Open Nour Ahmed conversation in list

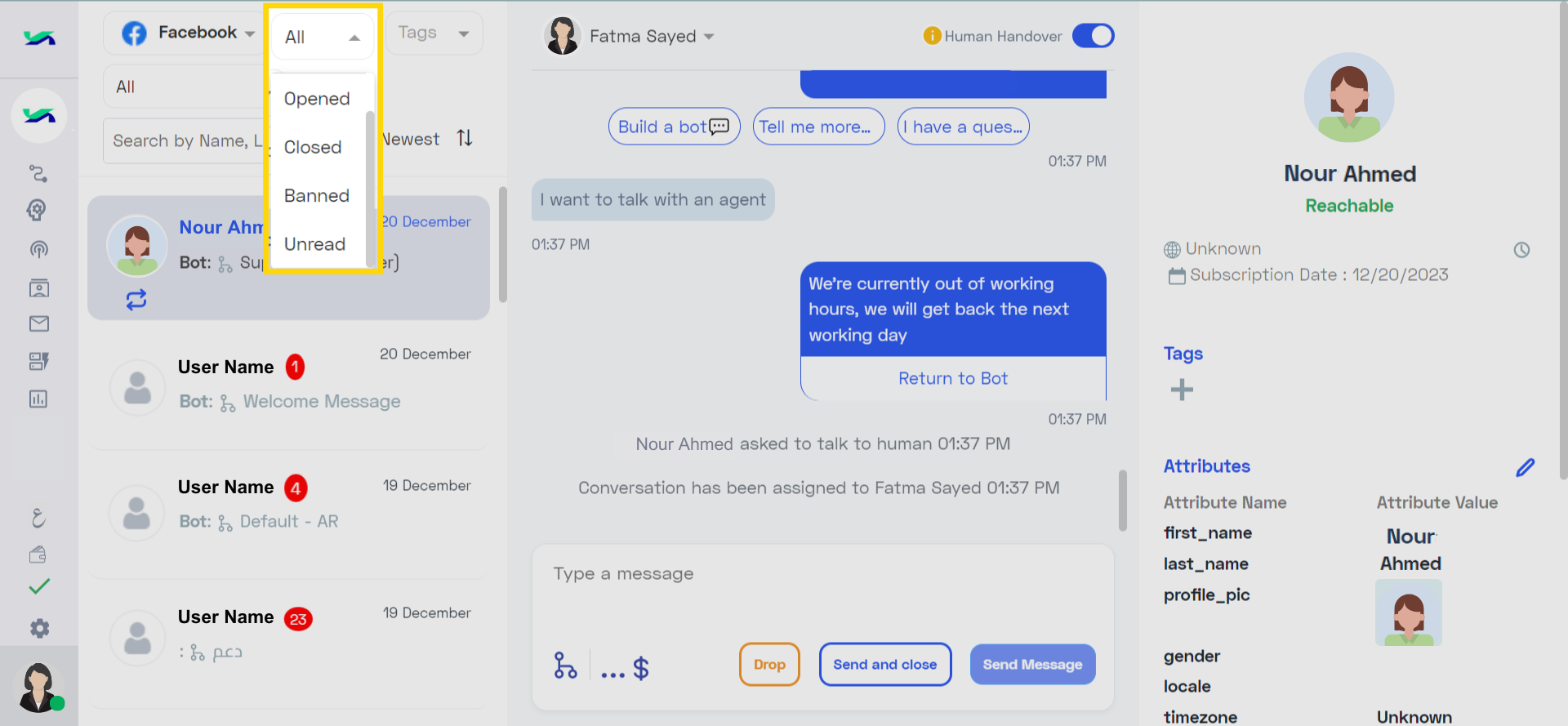coord(288,258)
